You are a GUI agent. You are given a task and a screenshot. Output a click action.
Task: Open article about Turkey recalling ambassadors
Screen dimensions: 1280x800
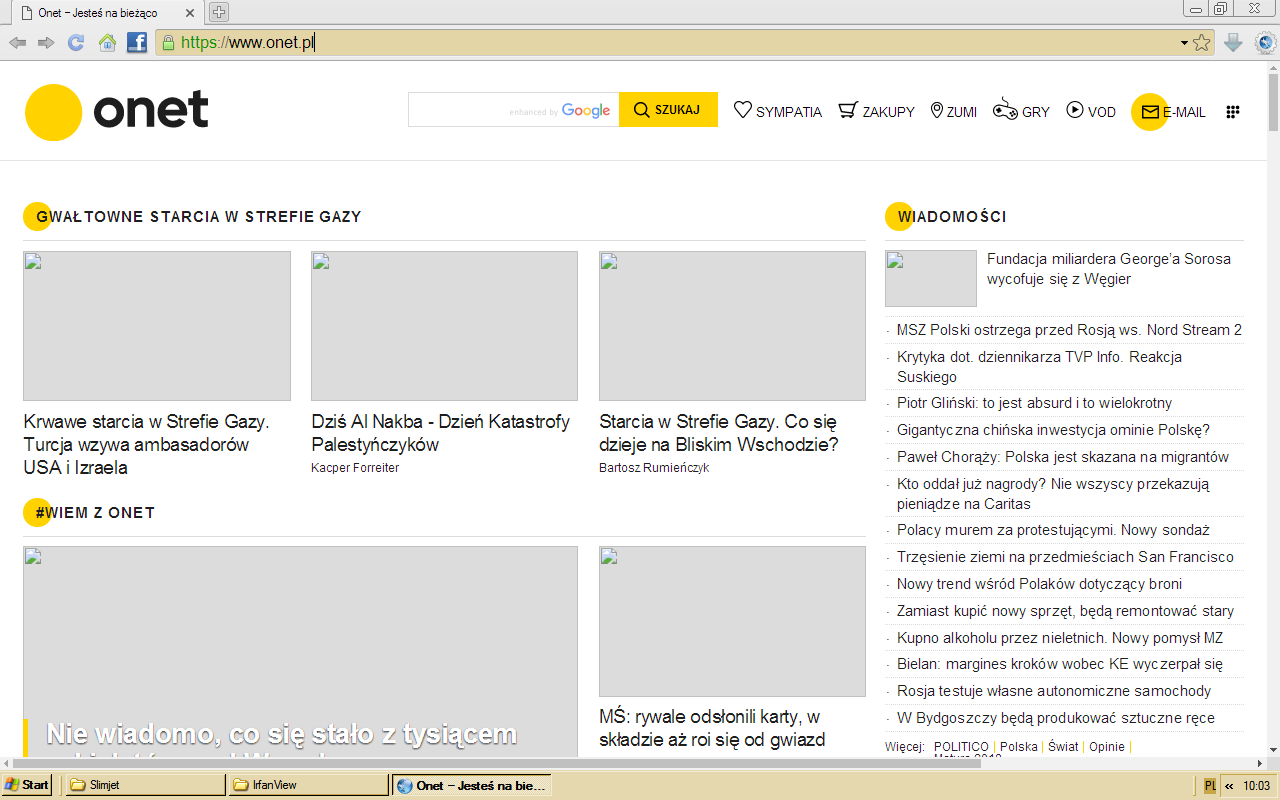146,444
